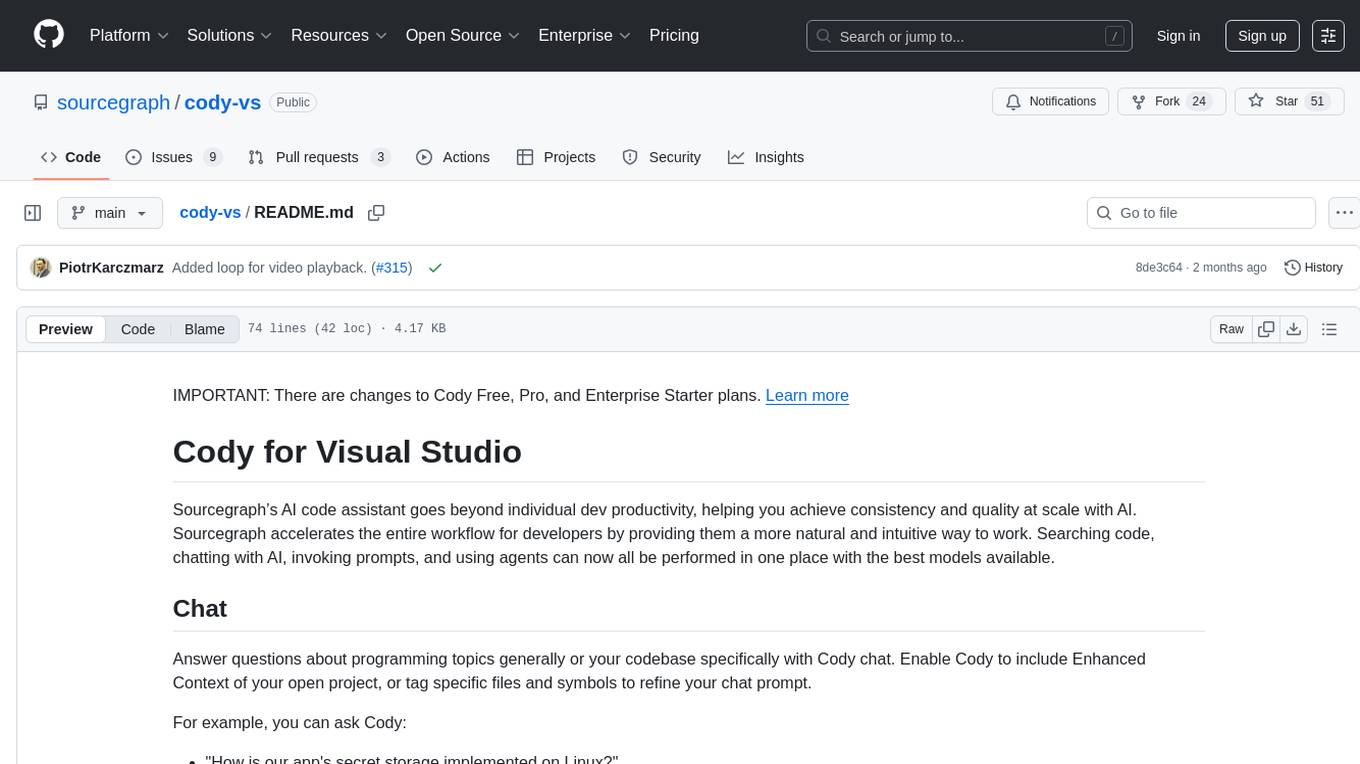Open the GitHub homepage logo
Viewport: 1360px width, 764px height.
(49, 35)
